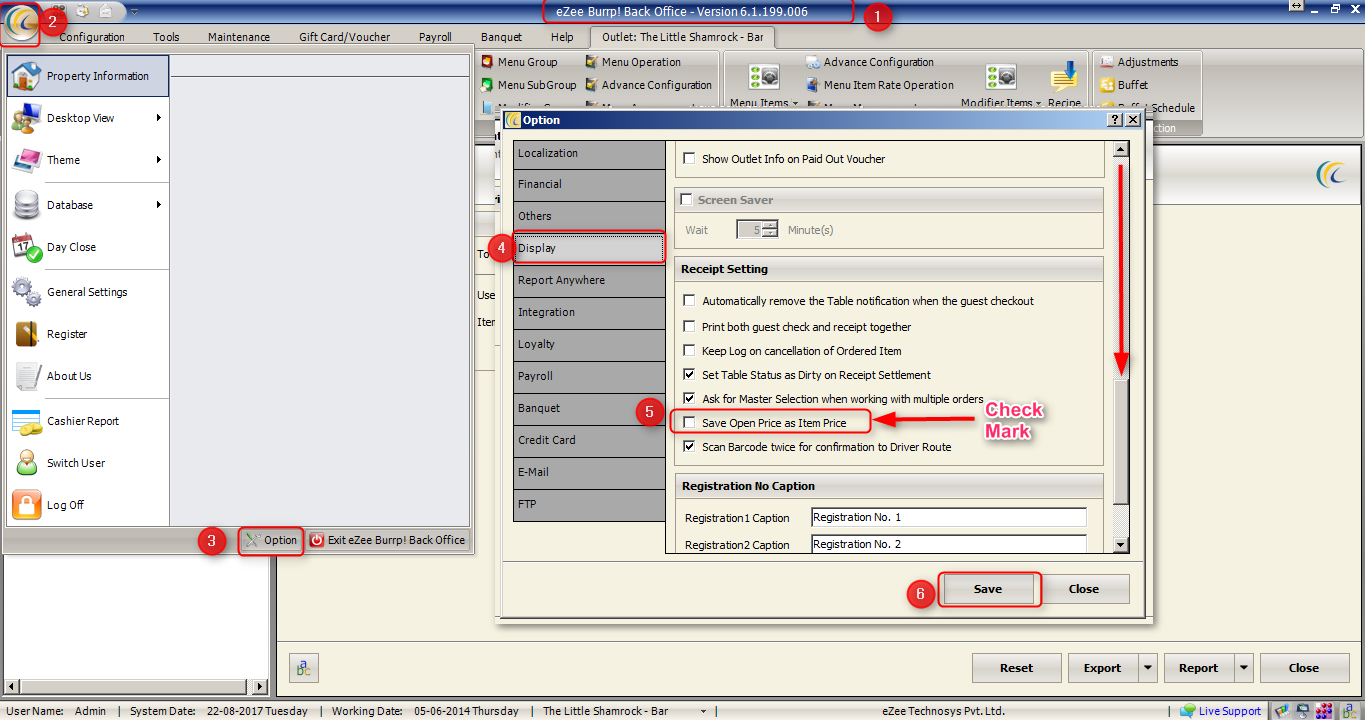The height and width of the screenshot is (720, 1365).
Task: Uncheck Scan Barcode twice for Driver Route confirmation
Action: click(x=689, y=447)
